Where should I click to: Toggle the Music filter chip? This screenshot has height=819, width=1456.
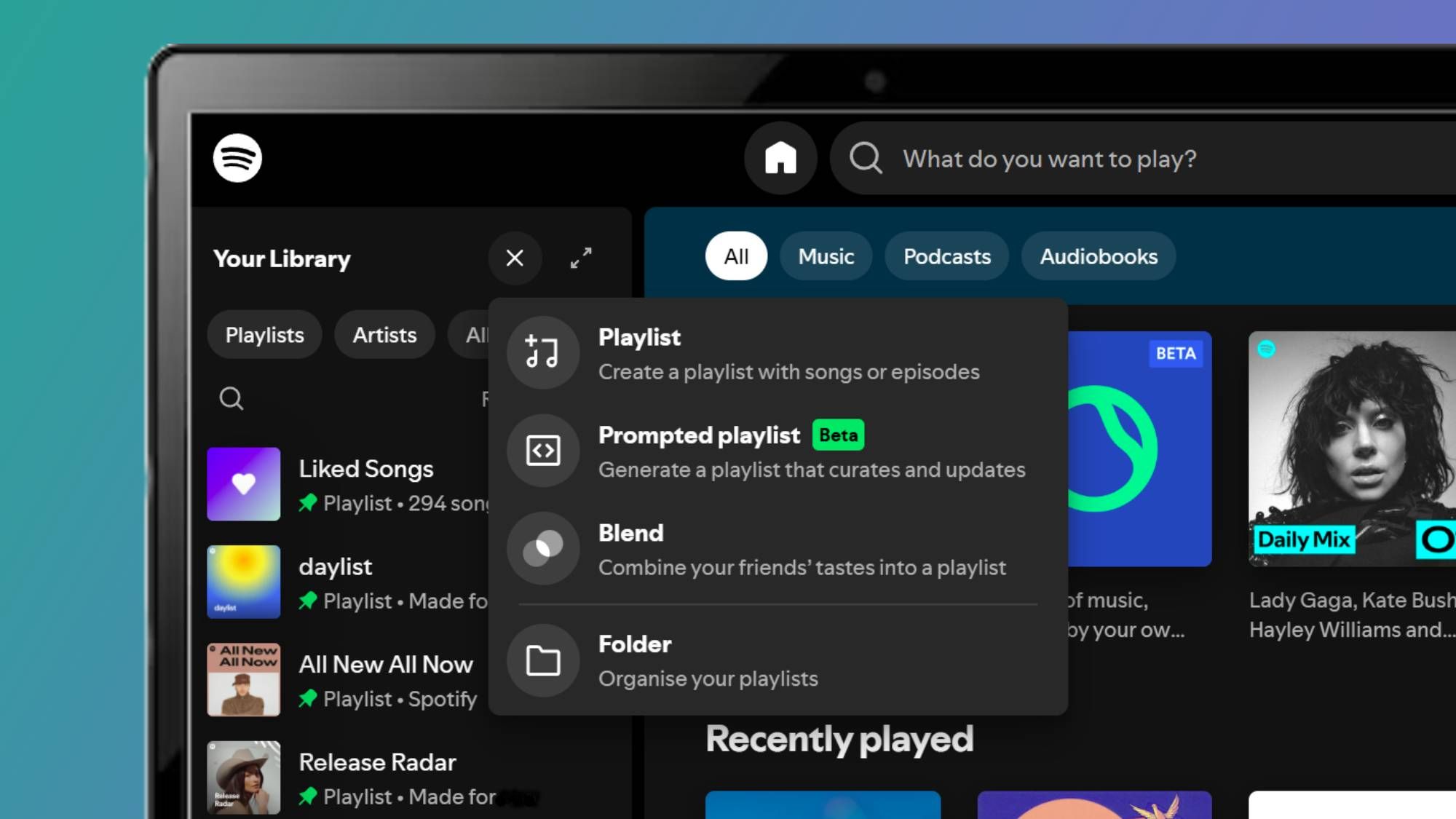click(826, 256)
